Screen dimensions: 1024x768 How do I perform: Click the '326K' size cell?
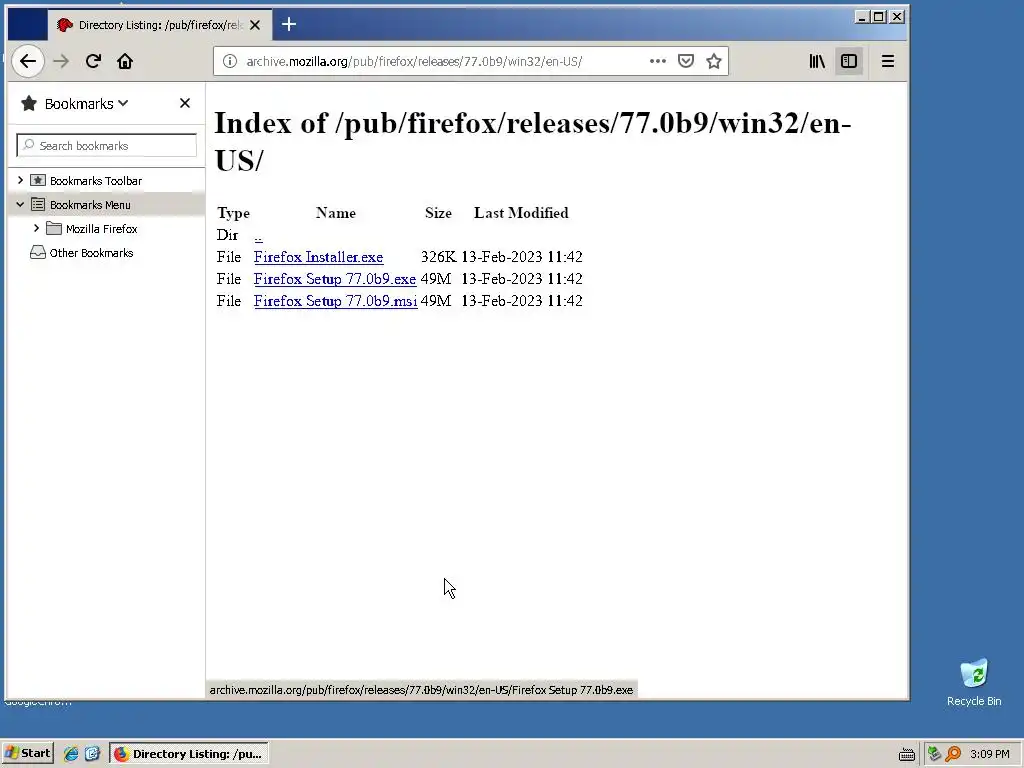pyautogui.click(x=438, y=257)
